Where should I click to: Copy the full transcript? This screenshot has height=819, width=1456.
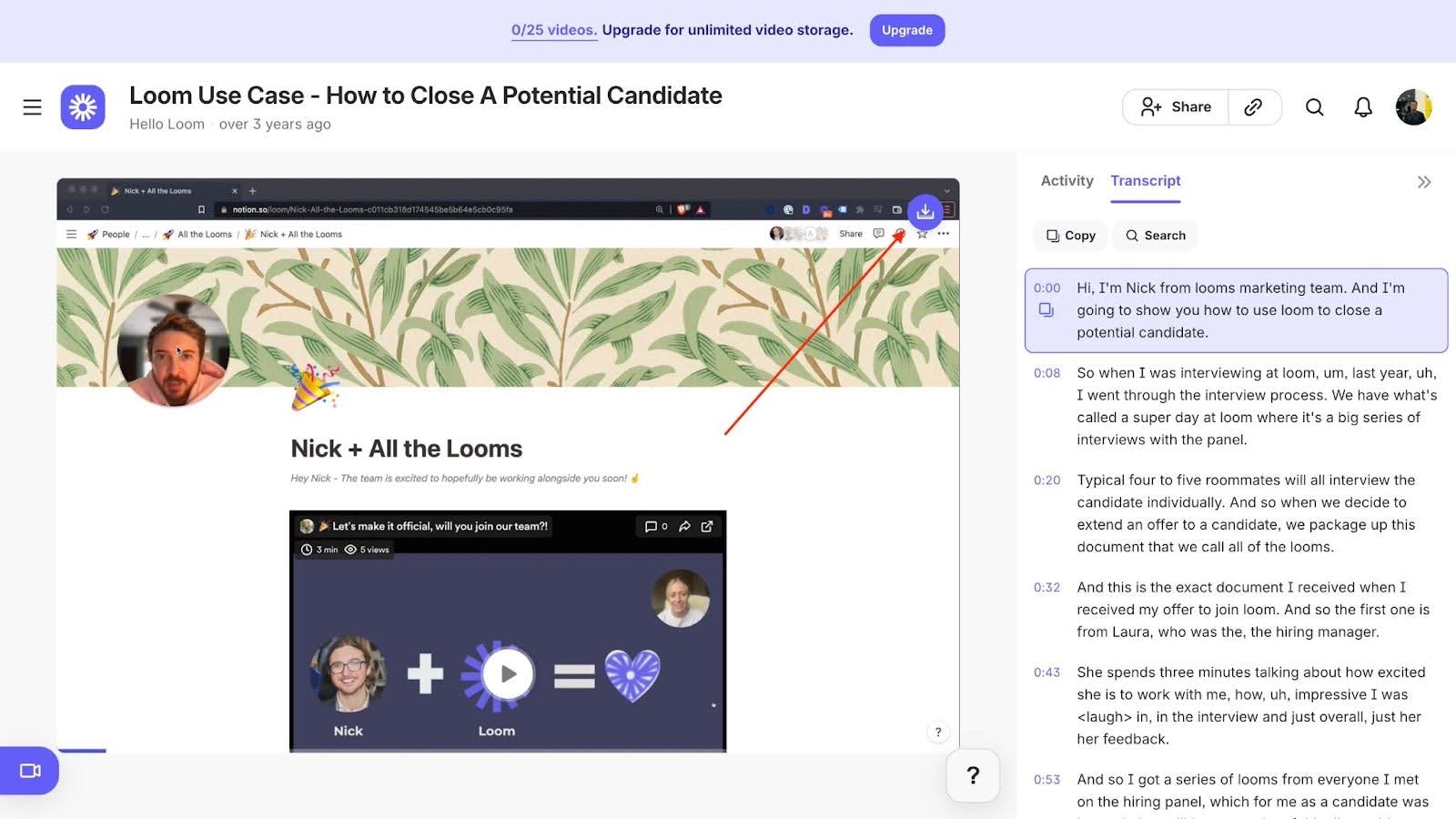pyautogui.click(x=1071, y=235)
